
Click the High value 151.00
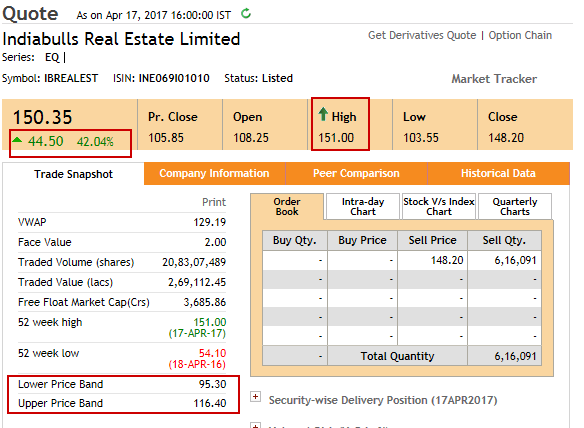(336, 138)
